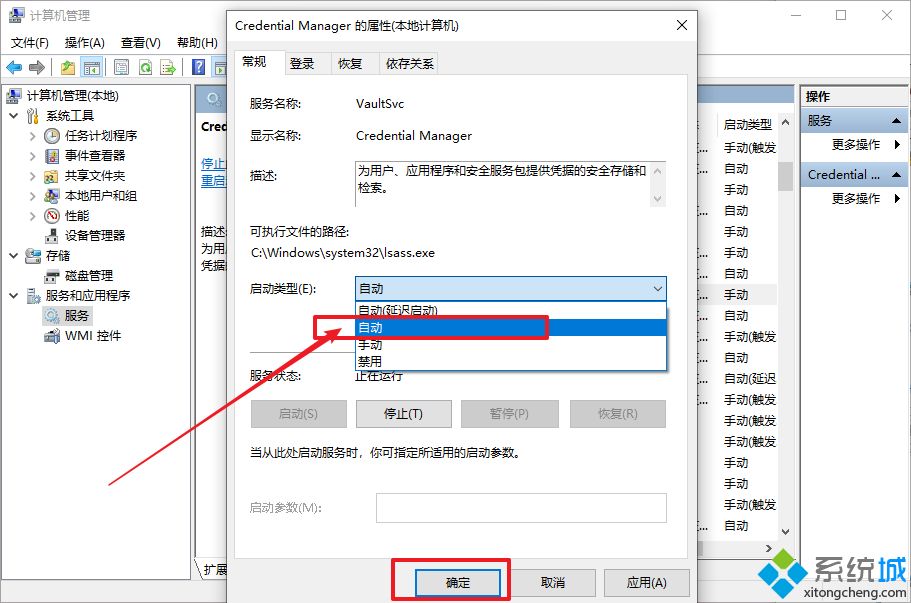The image size is (911, 603).
Task: Refresh the view with the green toolbar icon
Action: click(145, 68)
